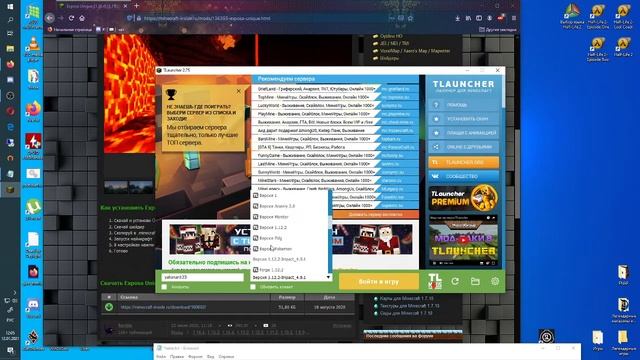Reload the page in Firefox
This screenshot has height=360, width=640.
pyautogui.click(x=71, y=18)
